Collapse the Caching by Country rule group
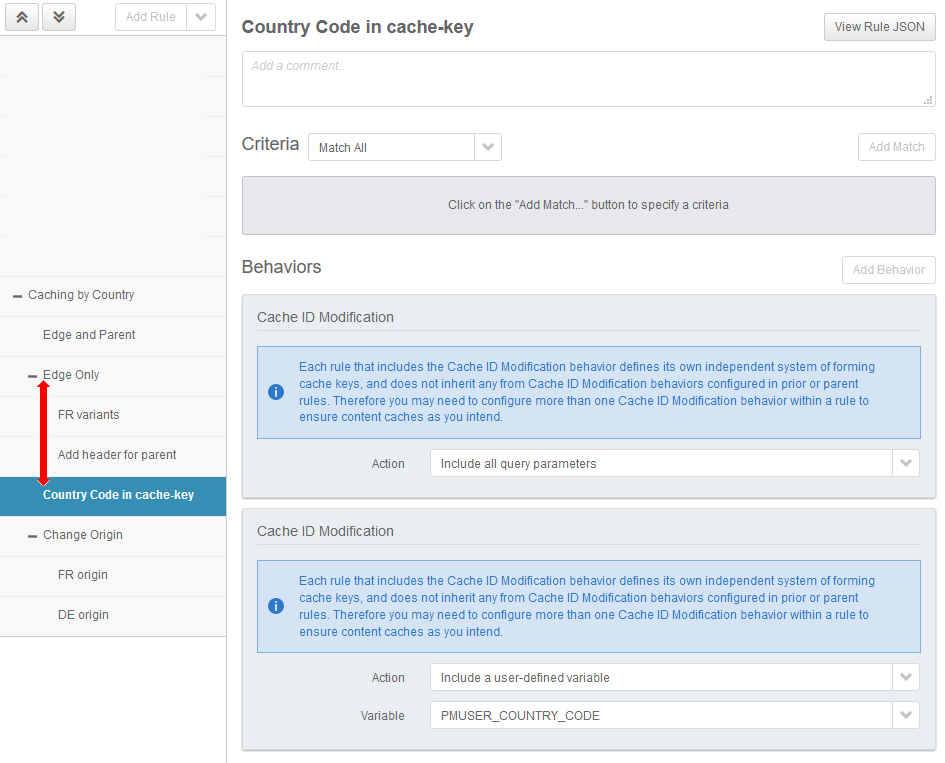The height and width of the screenshot is (763, 945). (17, 296)
